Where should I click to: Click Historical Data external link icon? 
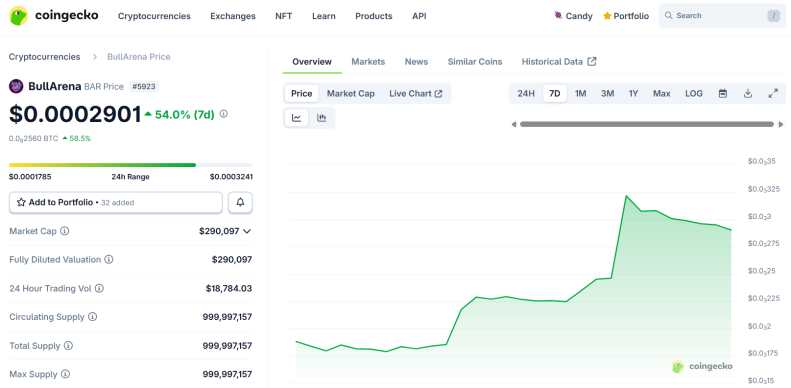click(x=592, y=62)
